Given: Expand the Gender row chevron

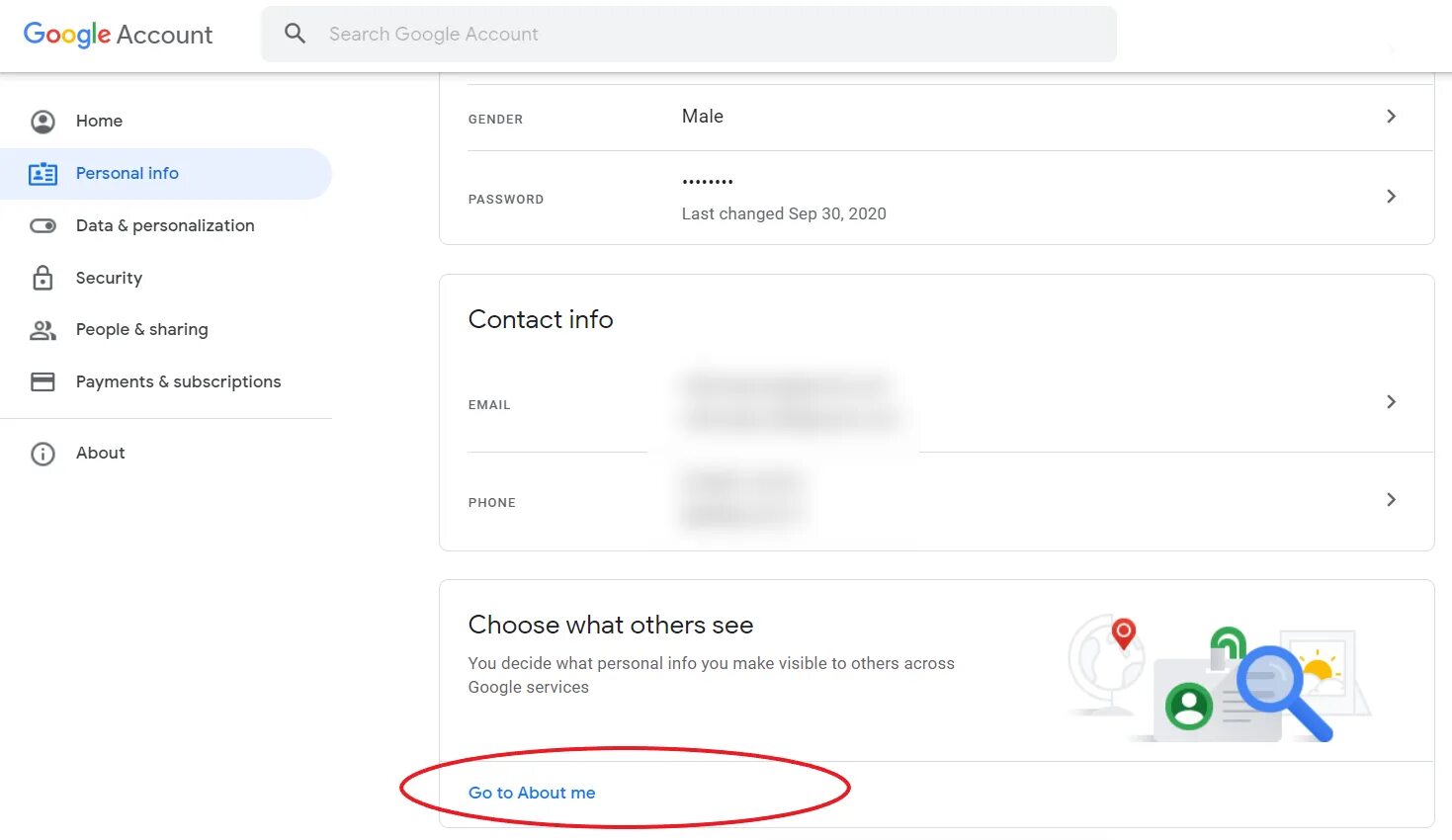Looking at the screenshot, I should 1391,117.
